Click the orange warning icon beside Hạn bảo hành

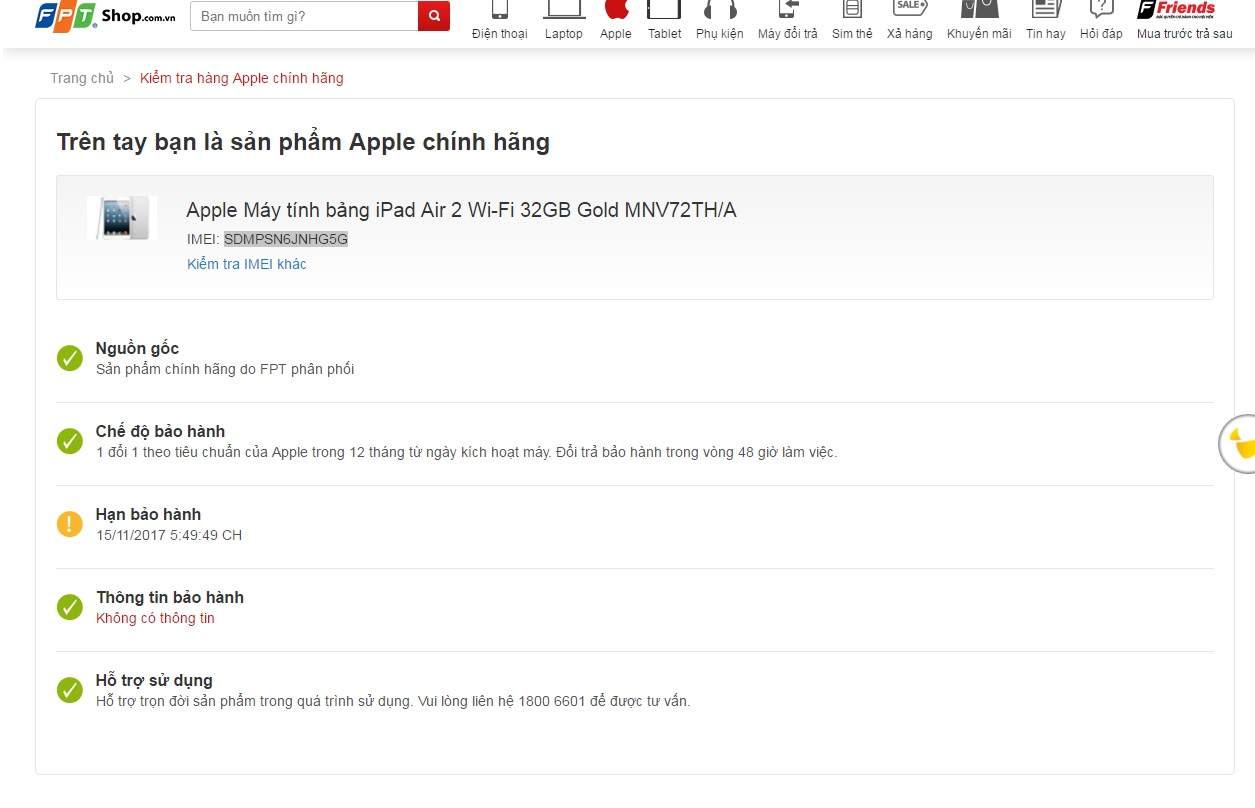tap(70, 524)
